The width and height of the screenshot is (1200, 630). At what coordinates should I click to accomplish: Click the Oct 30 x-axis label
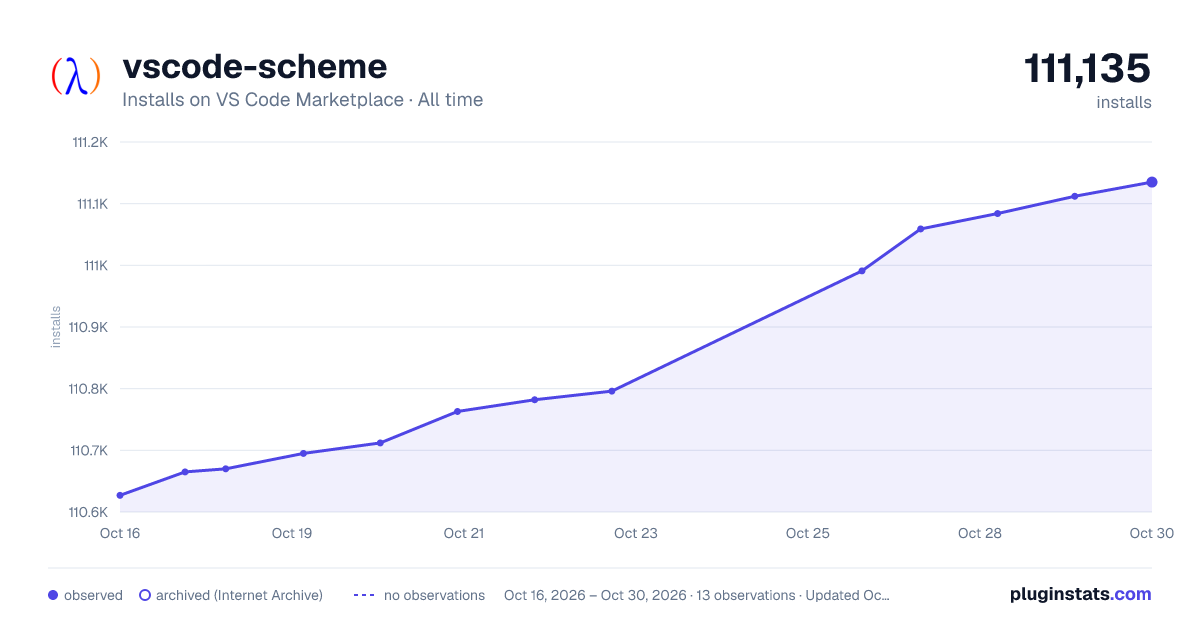1150,533
